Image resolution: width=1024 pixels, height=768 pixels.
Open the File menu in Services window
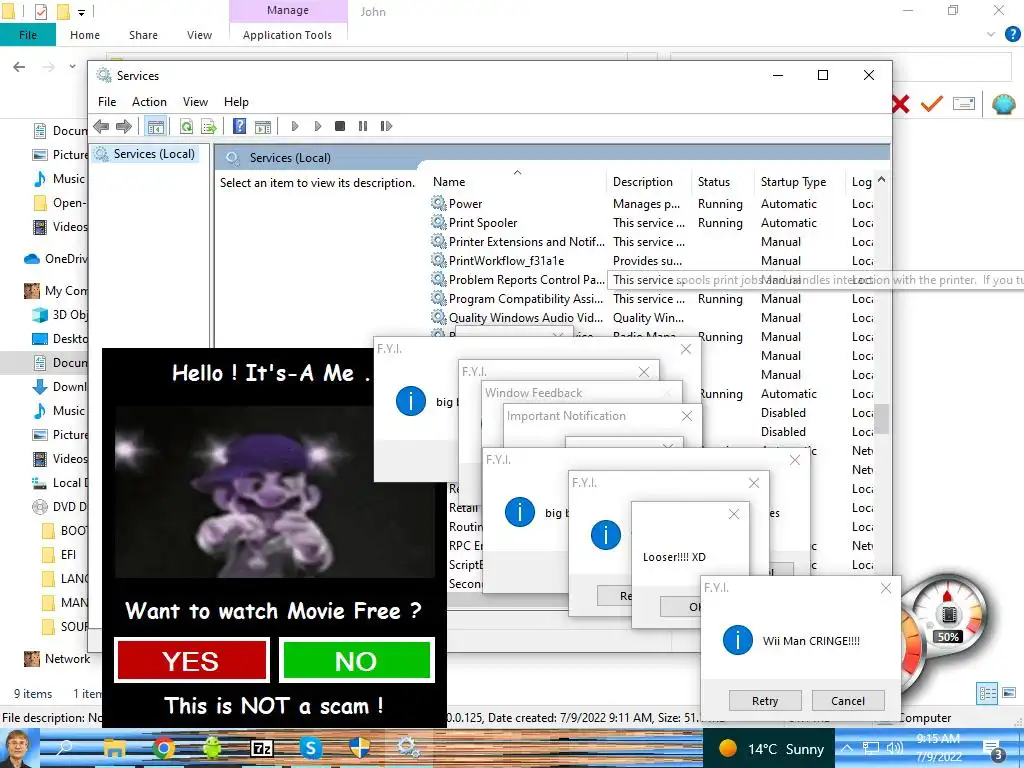(x=107, y=102)
